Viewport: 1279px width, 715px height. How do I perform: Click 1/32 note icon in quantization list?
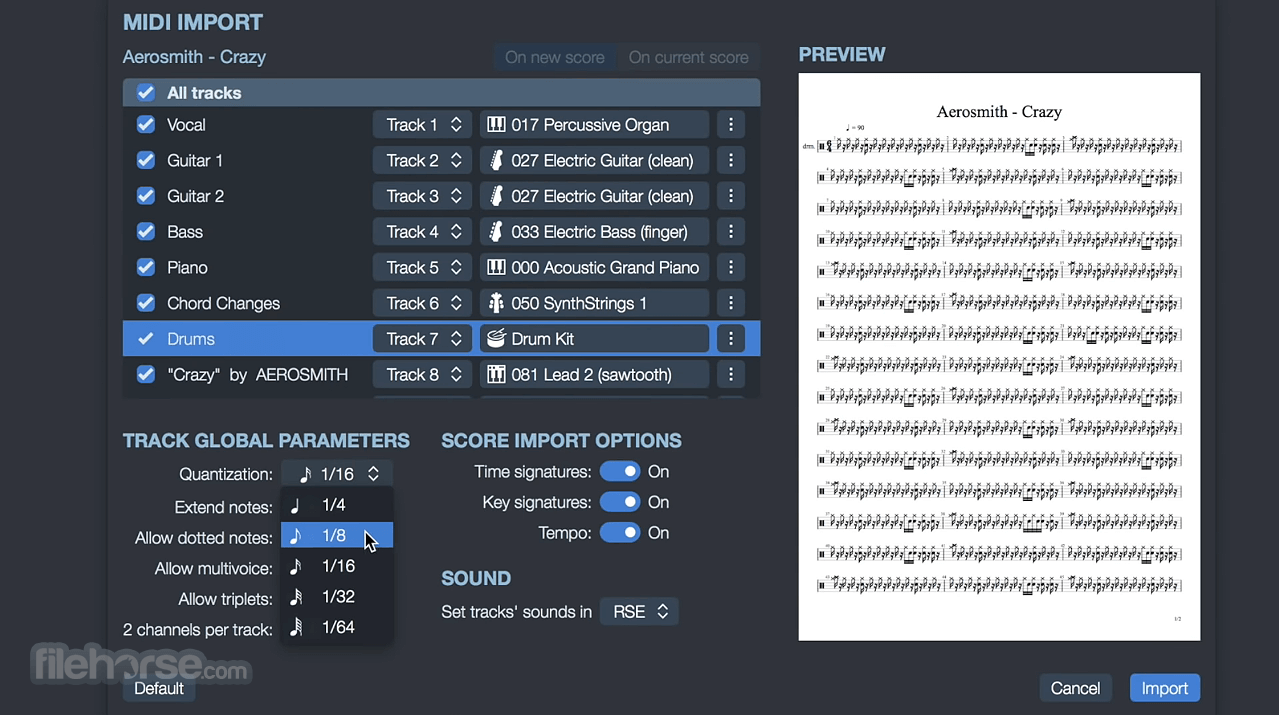[x=296, y=597]
